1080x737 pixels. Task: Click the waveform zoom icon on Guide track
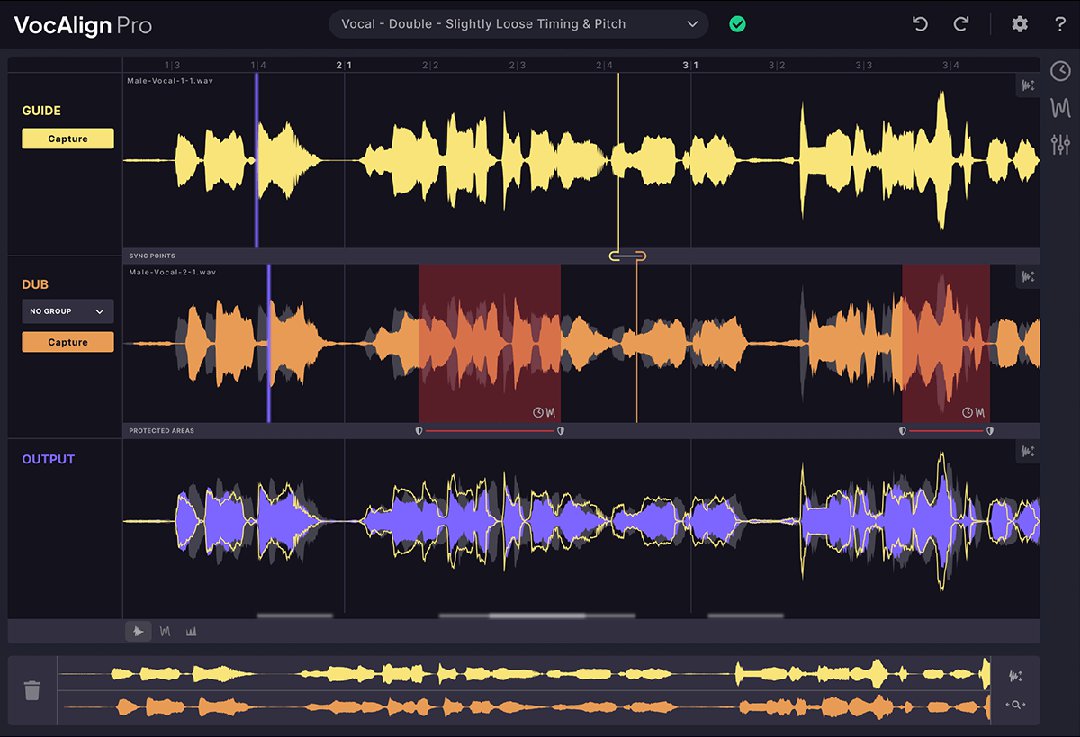(1027, 85)
